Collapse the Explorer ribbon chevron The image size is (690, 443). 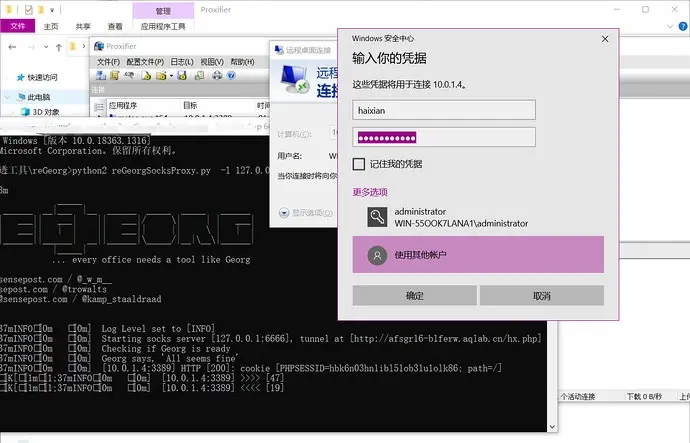tap(670, 26)
